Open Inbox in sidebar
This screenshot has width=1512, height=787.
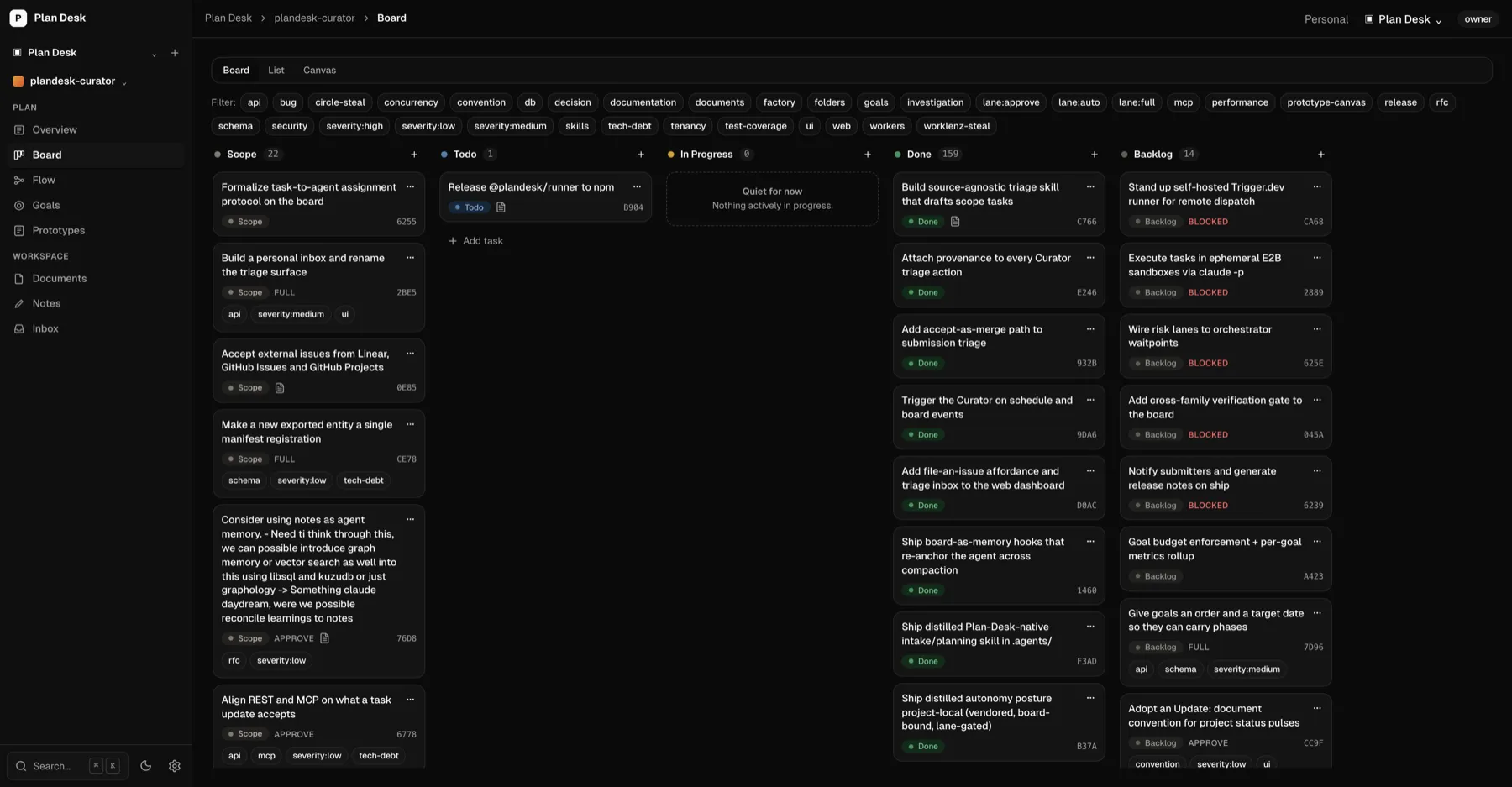(x=94, y=329)
